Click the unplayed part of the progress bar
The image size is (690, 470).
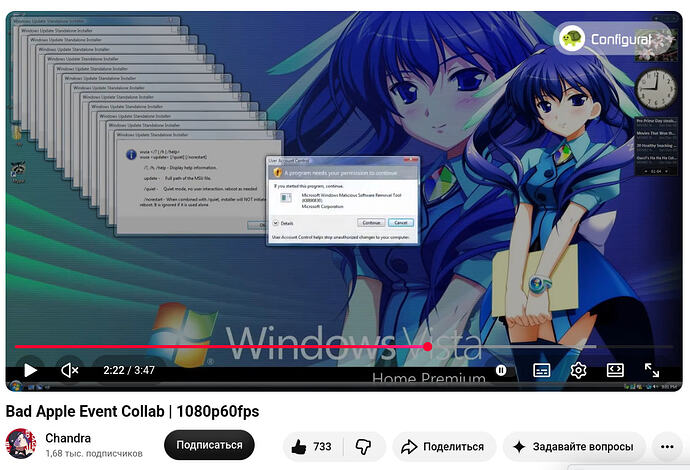click(552, 347)
